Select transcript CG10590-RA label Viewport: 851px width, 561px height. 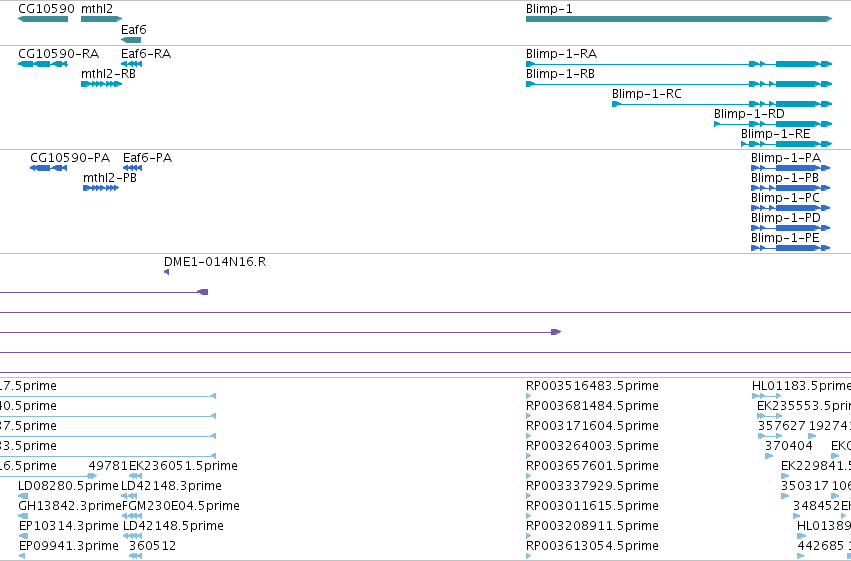tap(59, 54)
